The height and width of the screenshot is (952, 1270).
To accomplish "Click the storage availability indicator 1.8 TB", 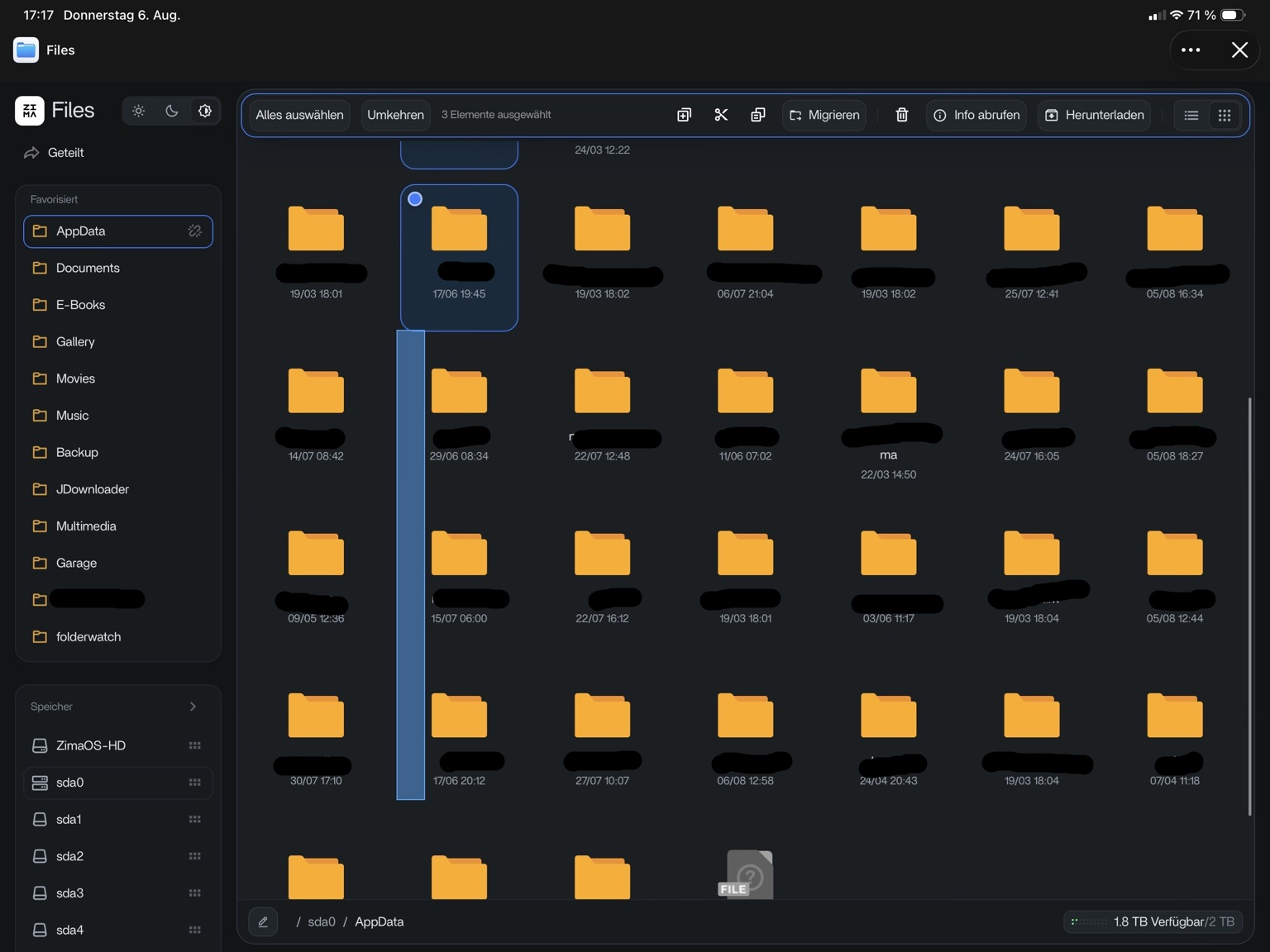I will (x=1153, y=922).
